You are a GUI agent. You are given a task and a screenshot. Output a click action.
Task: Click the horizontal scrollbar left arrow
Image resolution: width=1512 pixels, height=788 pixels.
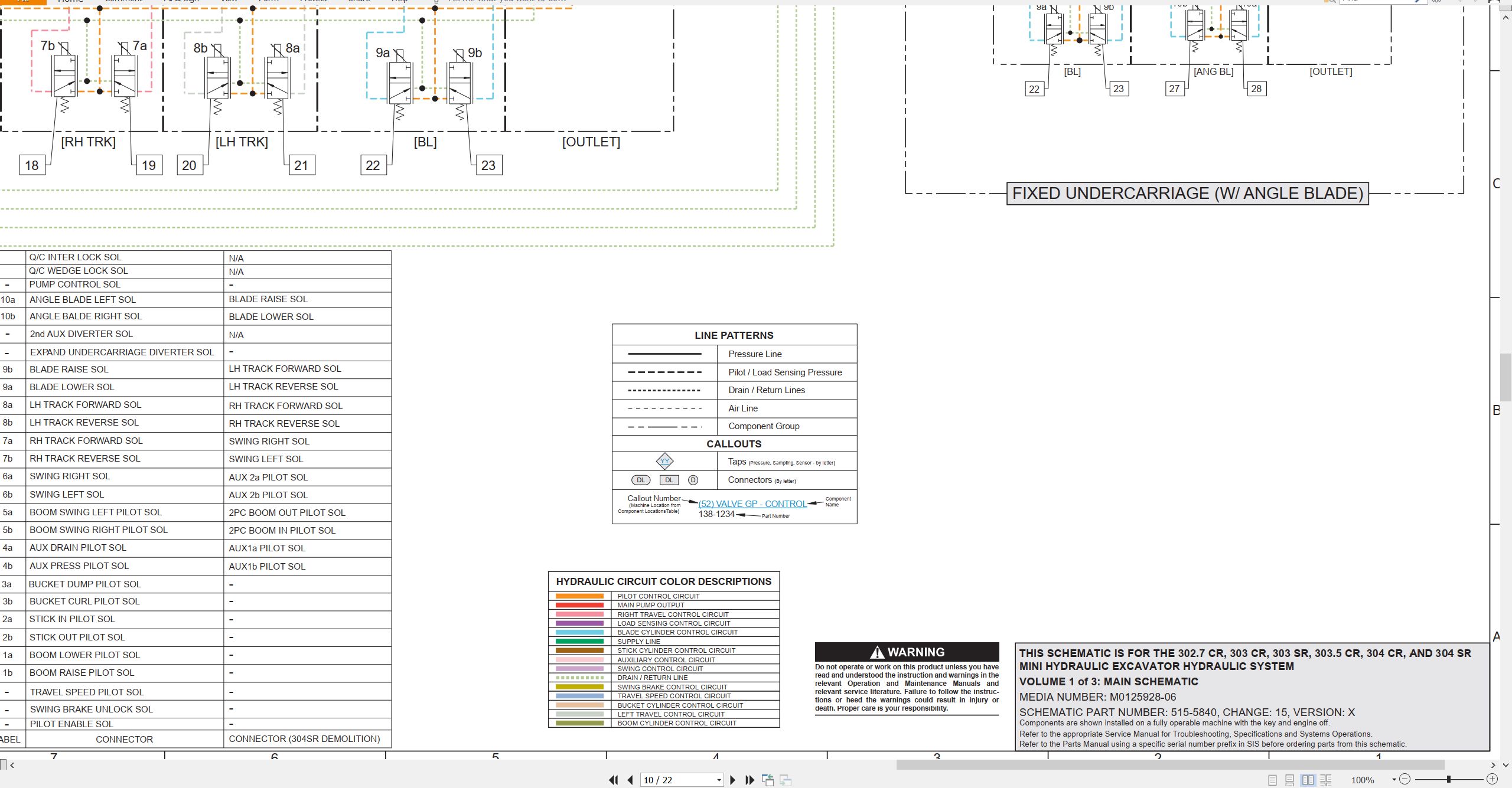(x=12, y=765)
